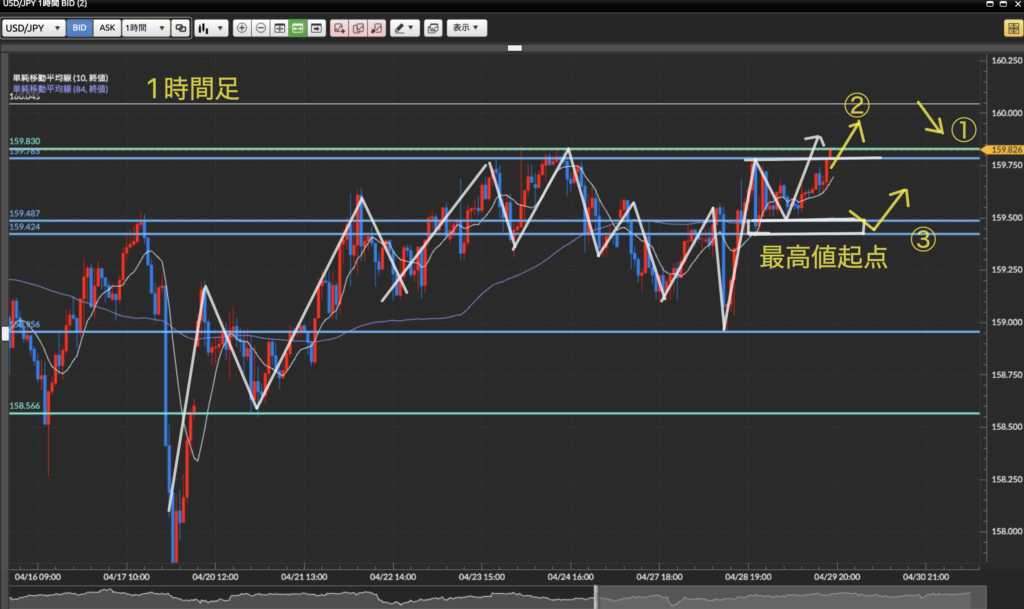Click the chart link icon beside timeframe

point(180,28)
